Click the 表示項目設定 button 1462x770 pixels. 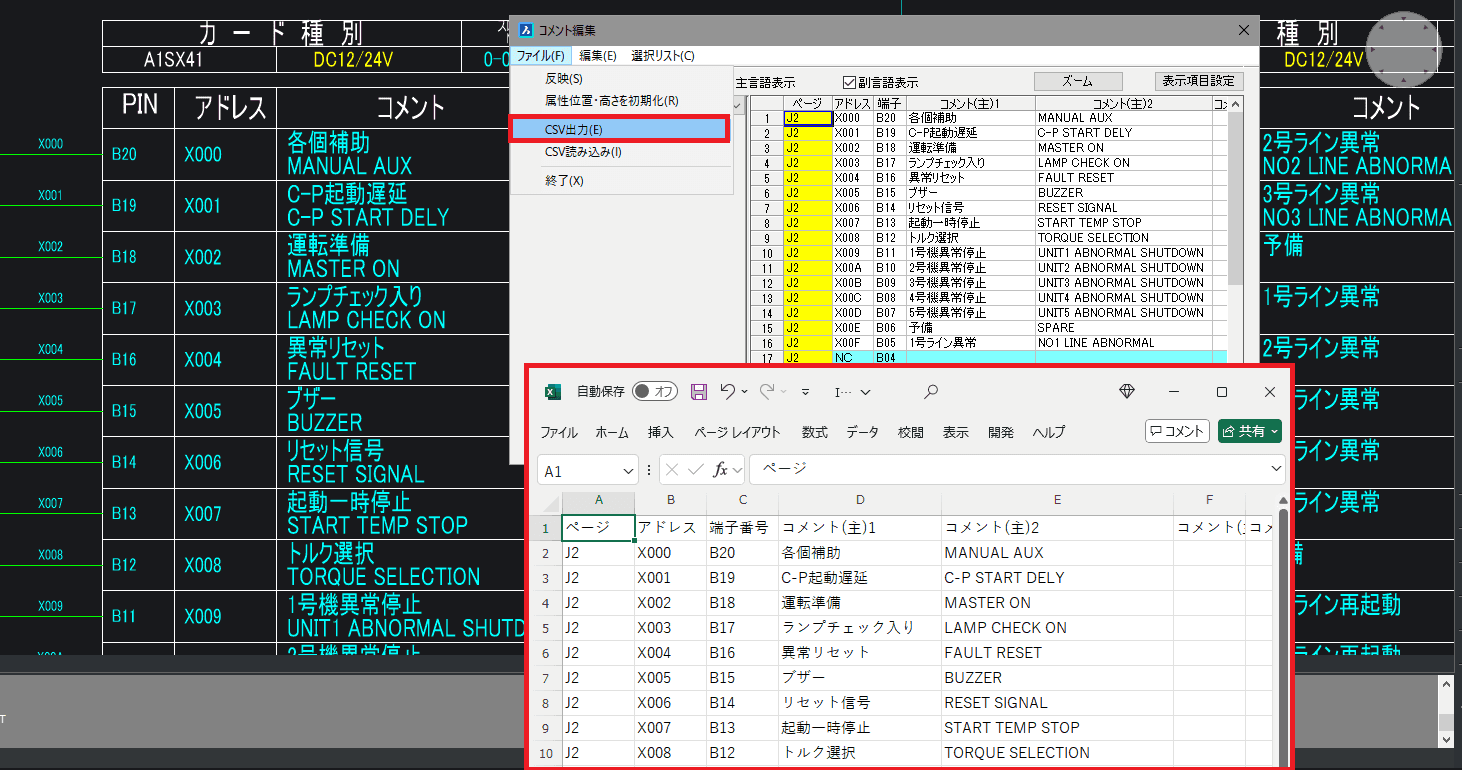pos(1198,81)
